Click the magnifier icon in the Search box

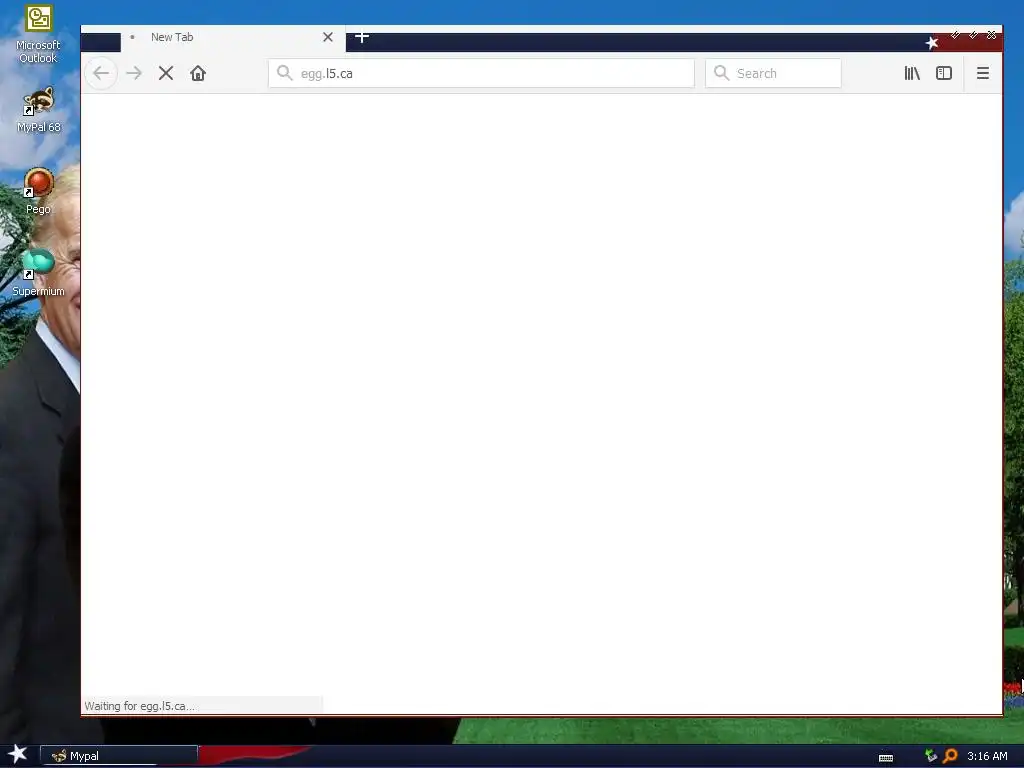pyautogui.click(x=722, y=72)
